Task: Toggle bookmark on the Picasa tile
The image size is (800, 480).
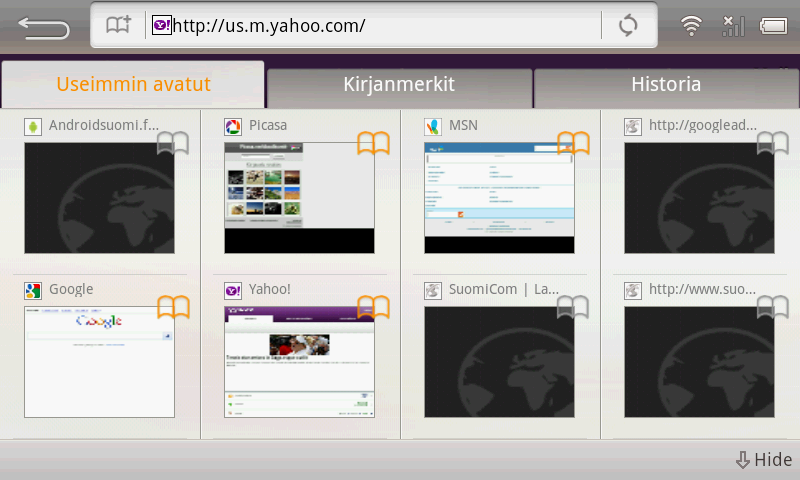Action: [373, 143]
